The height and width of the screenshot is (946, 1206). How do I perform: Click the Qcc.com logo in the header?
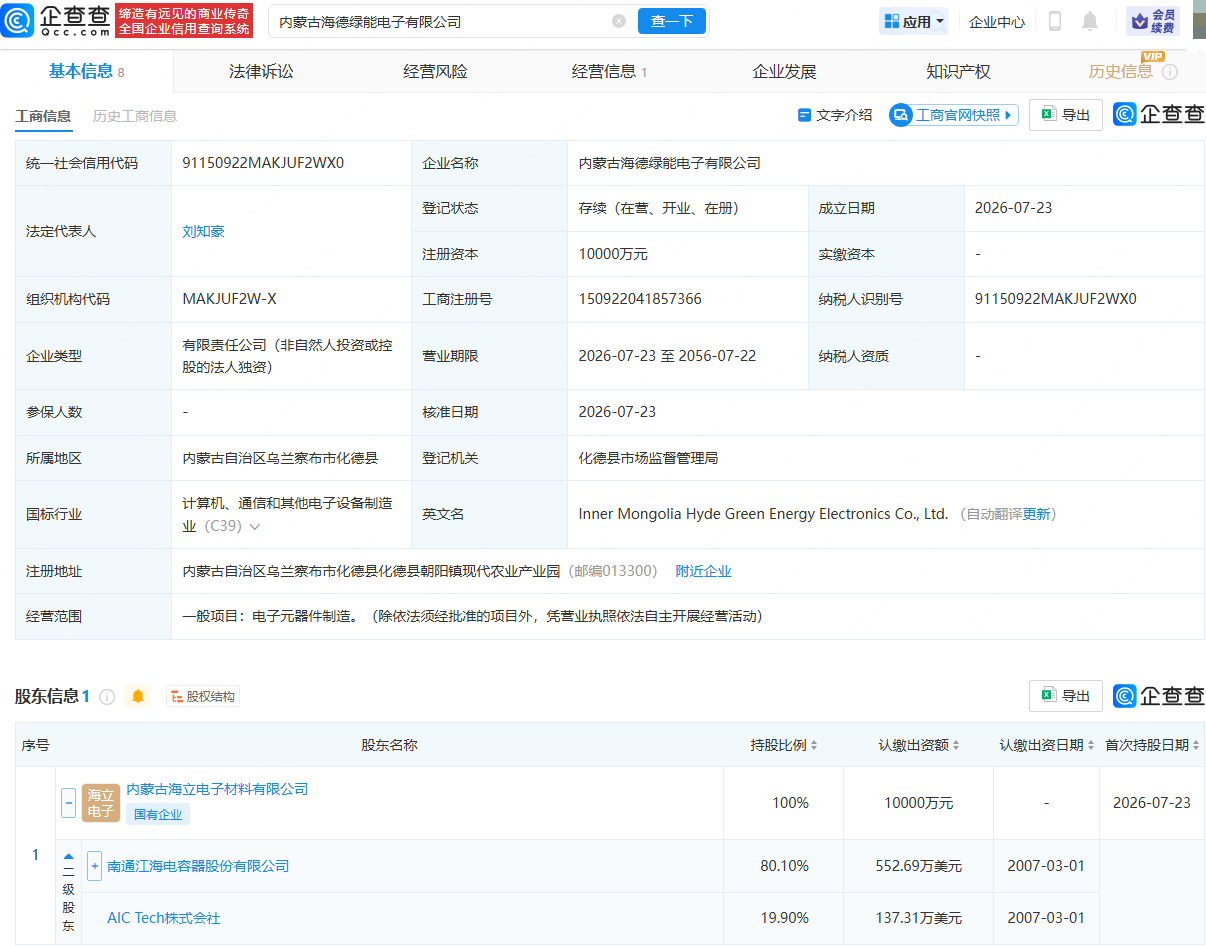click(55, 20)
